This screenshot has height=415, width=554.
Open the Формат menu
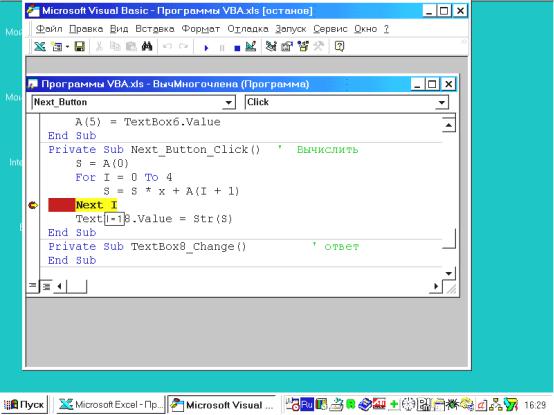(201, 29)
